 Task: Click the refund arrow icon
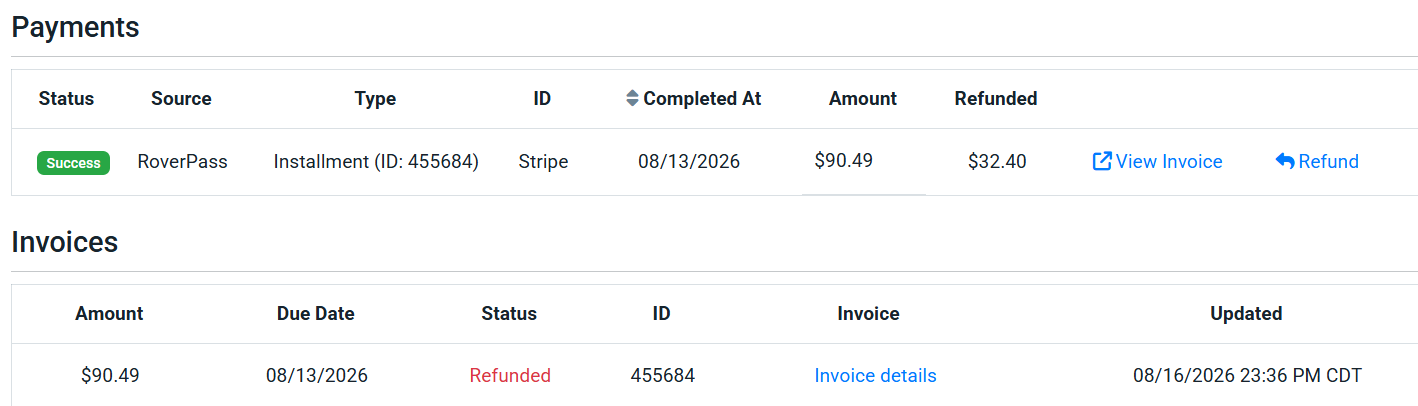[x=1285, y=161]
